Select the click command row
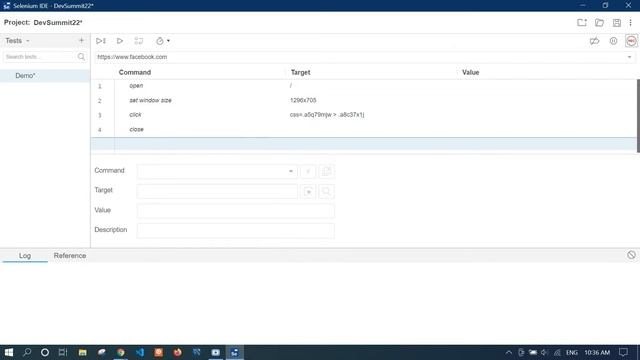This screenshot has height=360, width=640. point(363,115)
